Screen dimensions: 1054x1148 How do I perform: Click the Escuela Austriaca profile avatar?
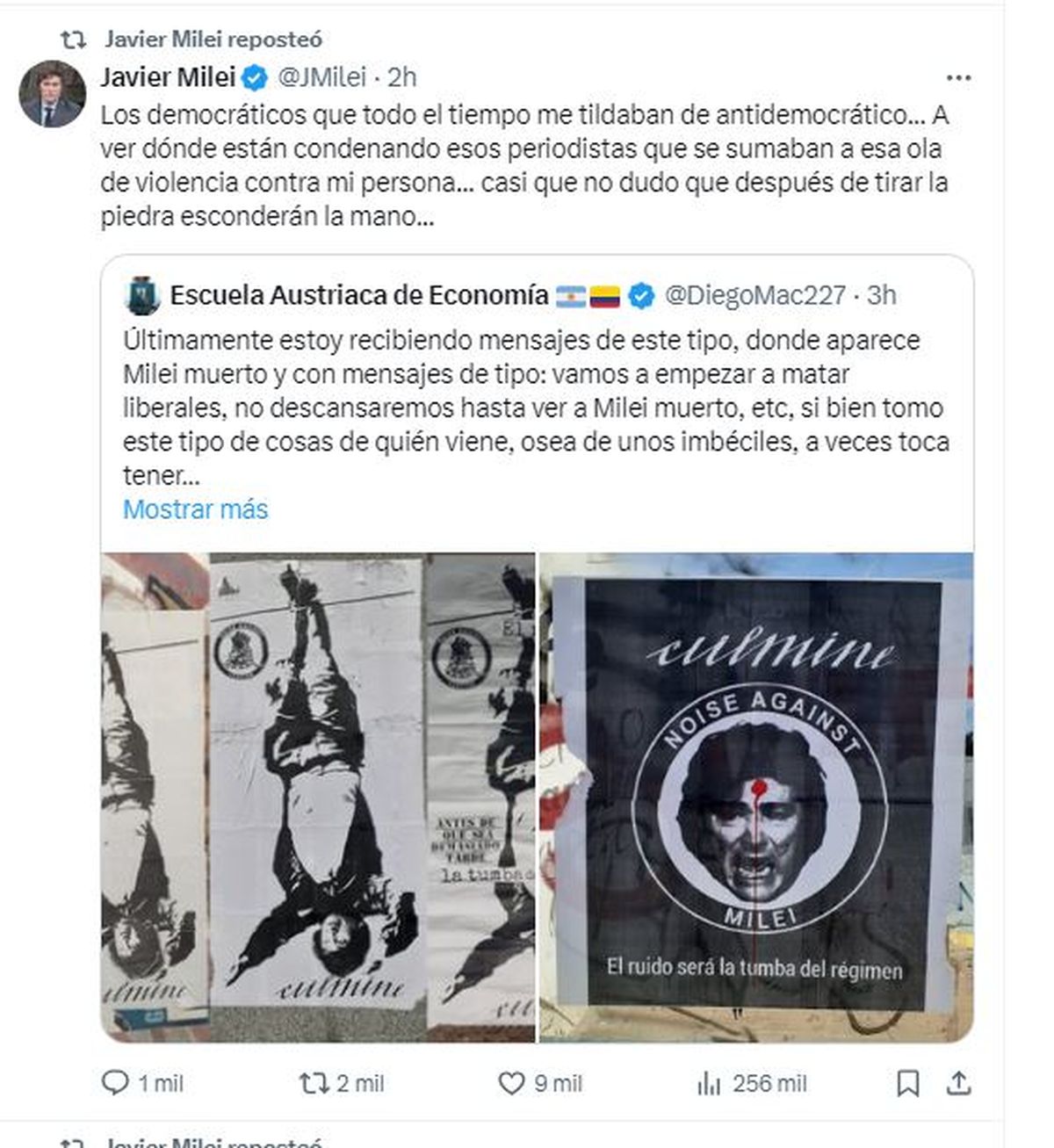pyautogui.click(x=142, y=295)
